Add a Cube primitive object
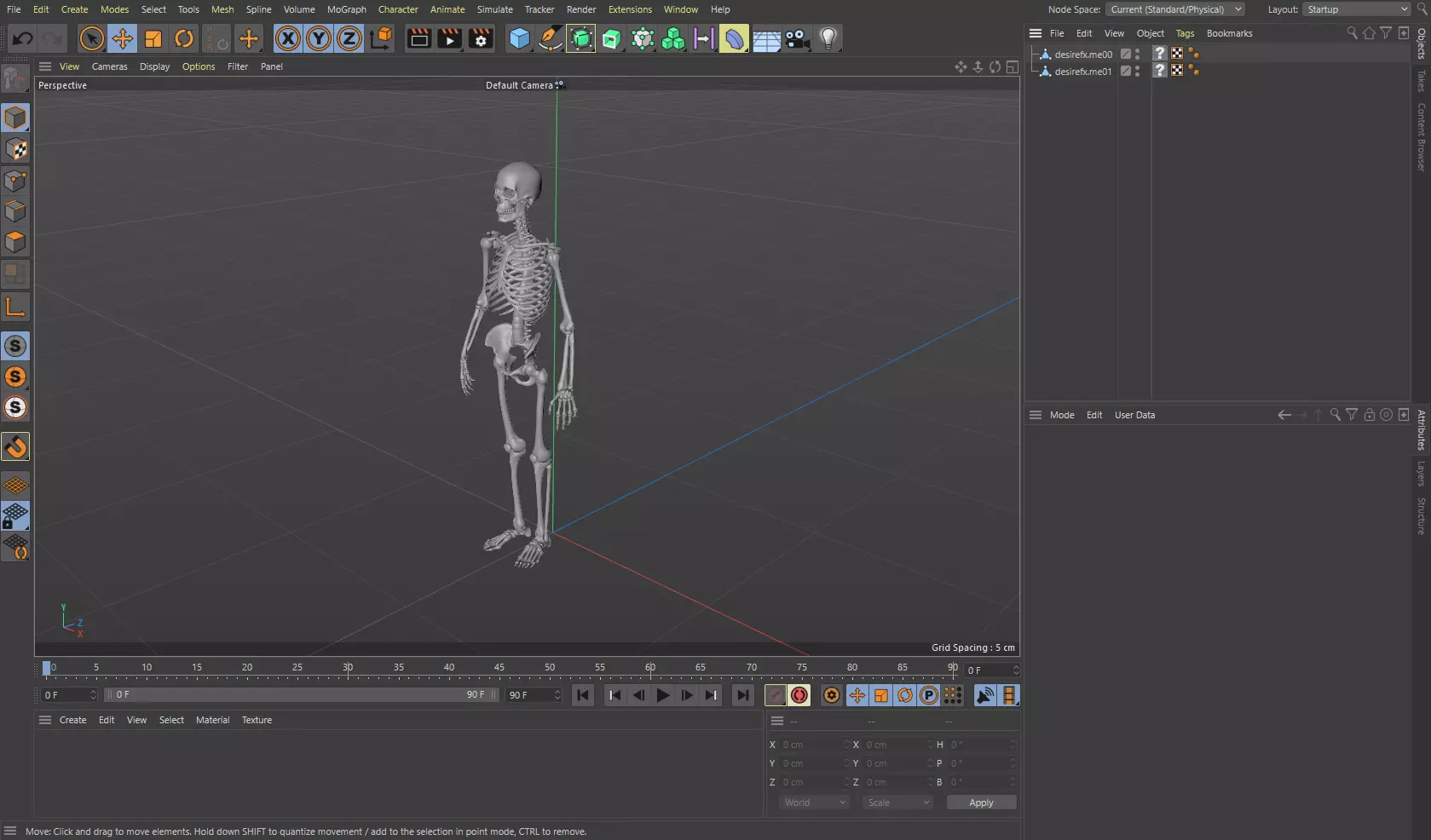 coord(519,38)
